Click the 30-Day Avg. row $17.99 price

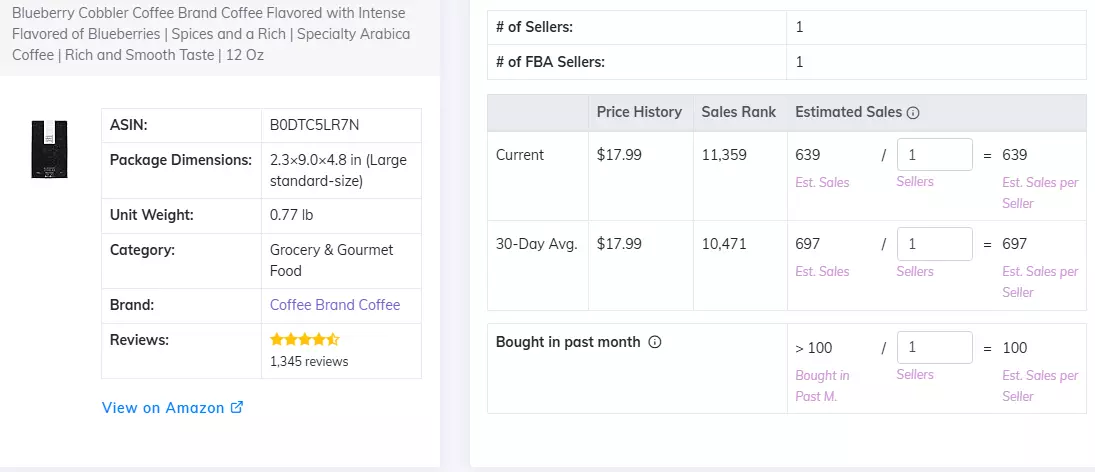(x=619, y=244)
